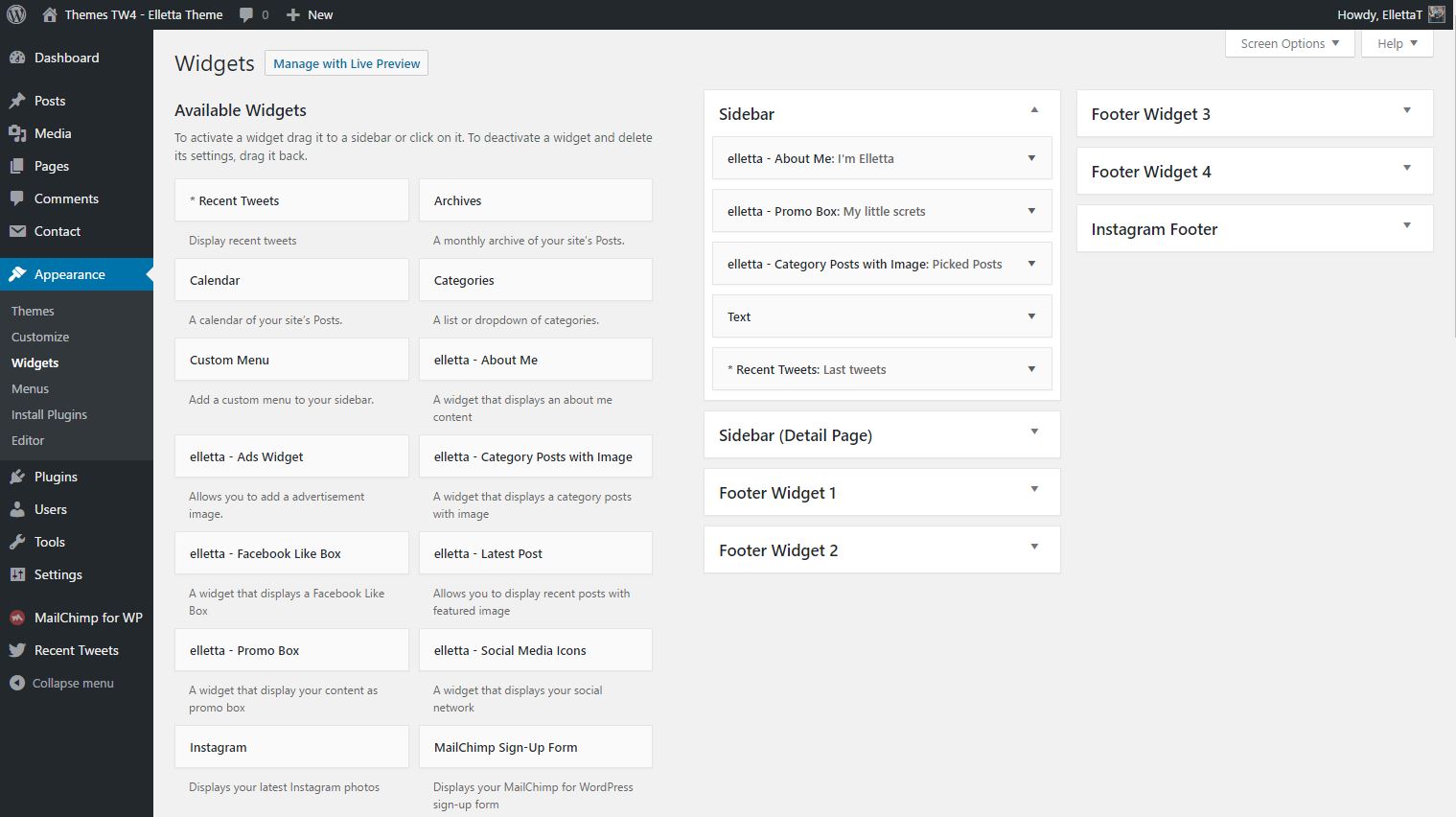Select elletta - Facebook Like Box widget
The image size is (1456, 817).
[x=291, y=553]
